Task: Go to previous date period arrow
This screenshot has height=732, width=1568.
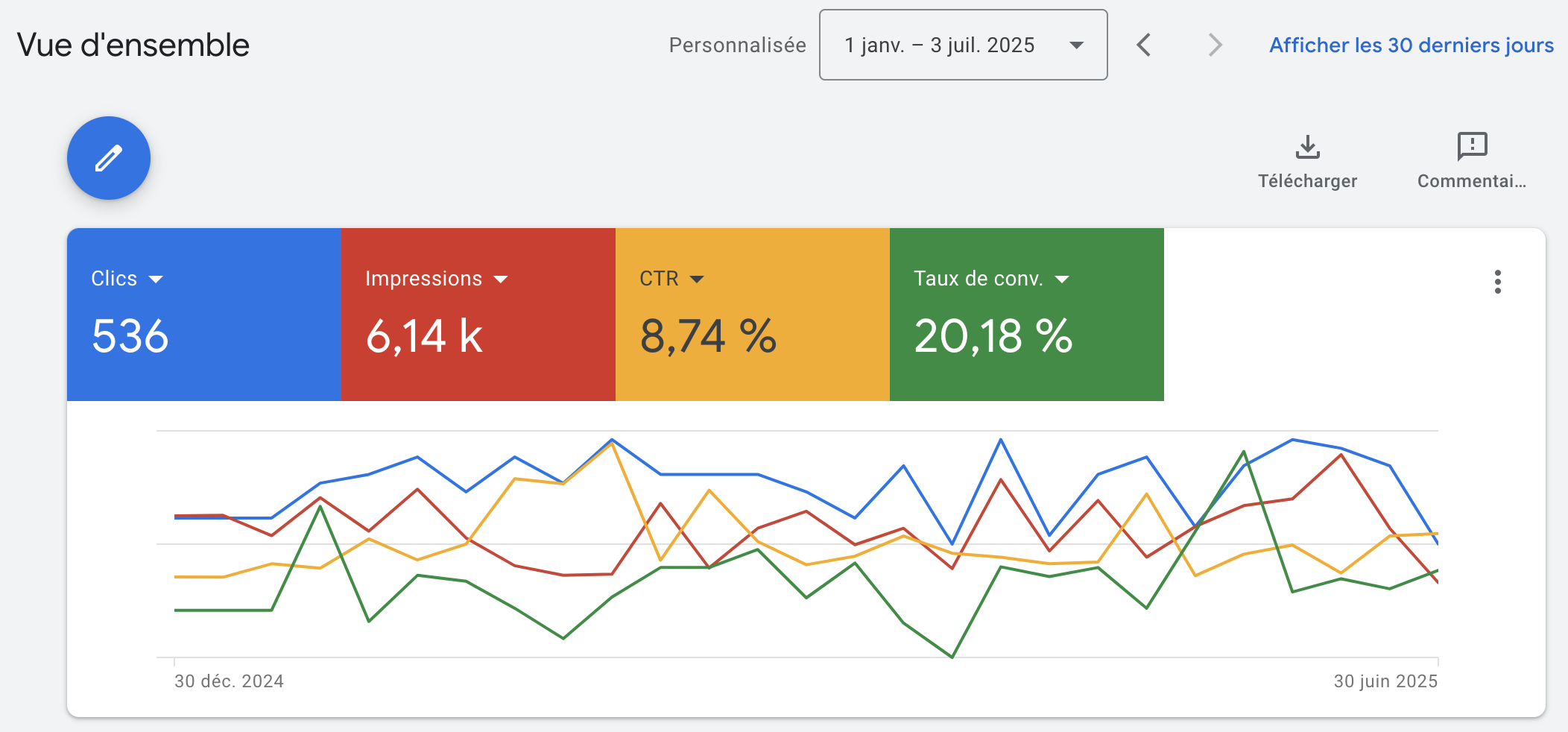Action: (x=1144, y=45)
